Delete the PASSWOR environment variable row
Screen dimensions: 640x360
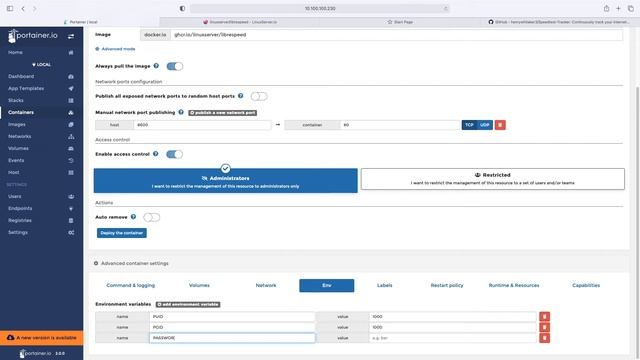click(x=544, y=338)
